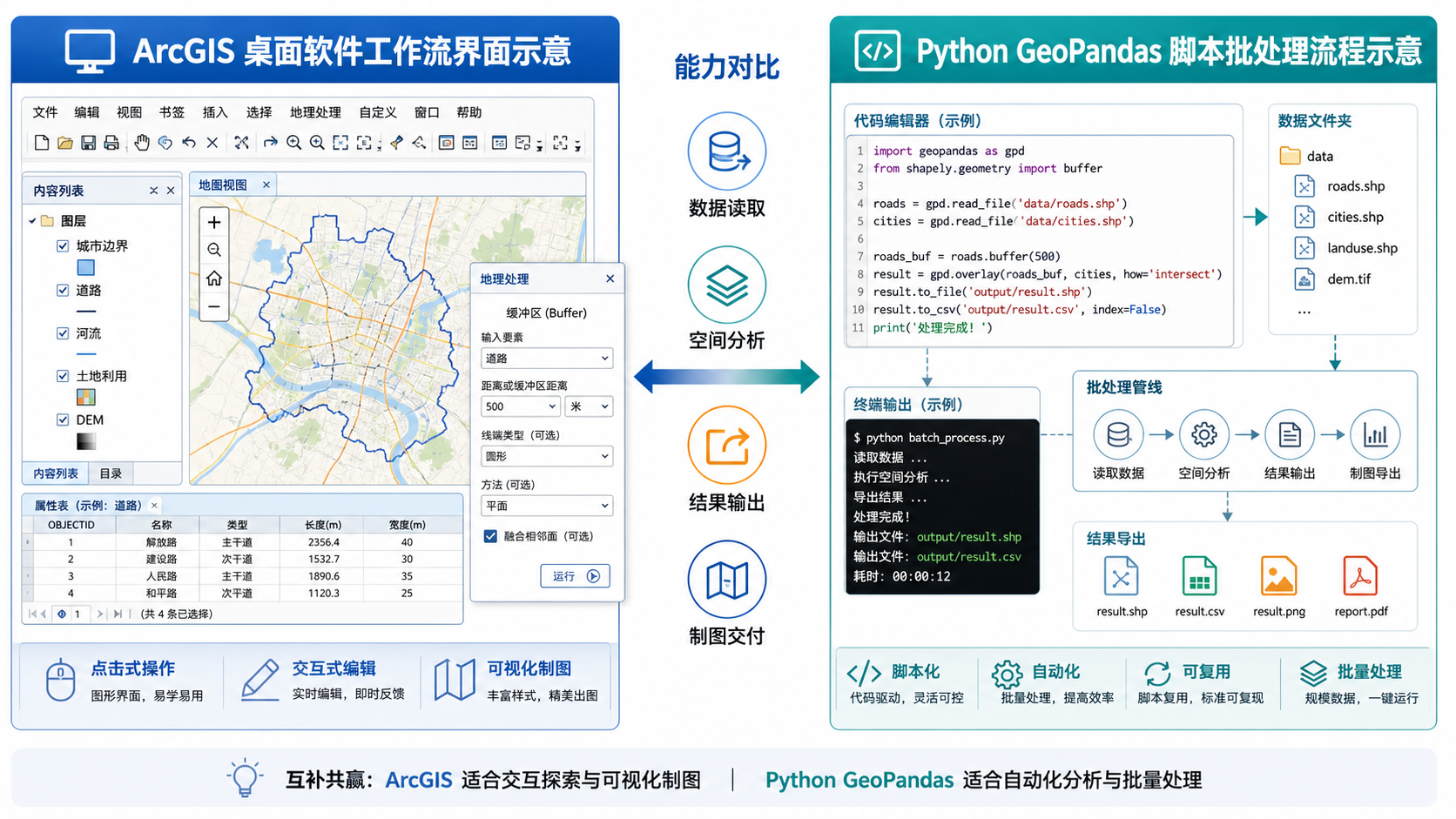This screenshot has width=1456, height=819.
Task: Click the document icon for pipeline 结果输出 step
Action: click(x=1290, y=434)
